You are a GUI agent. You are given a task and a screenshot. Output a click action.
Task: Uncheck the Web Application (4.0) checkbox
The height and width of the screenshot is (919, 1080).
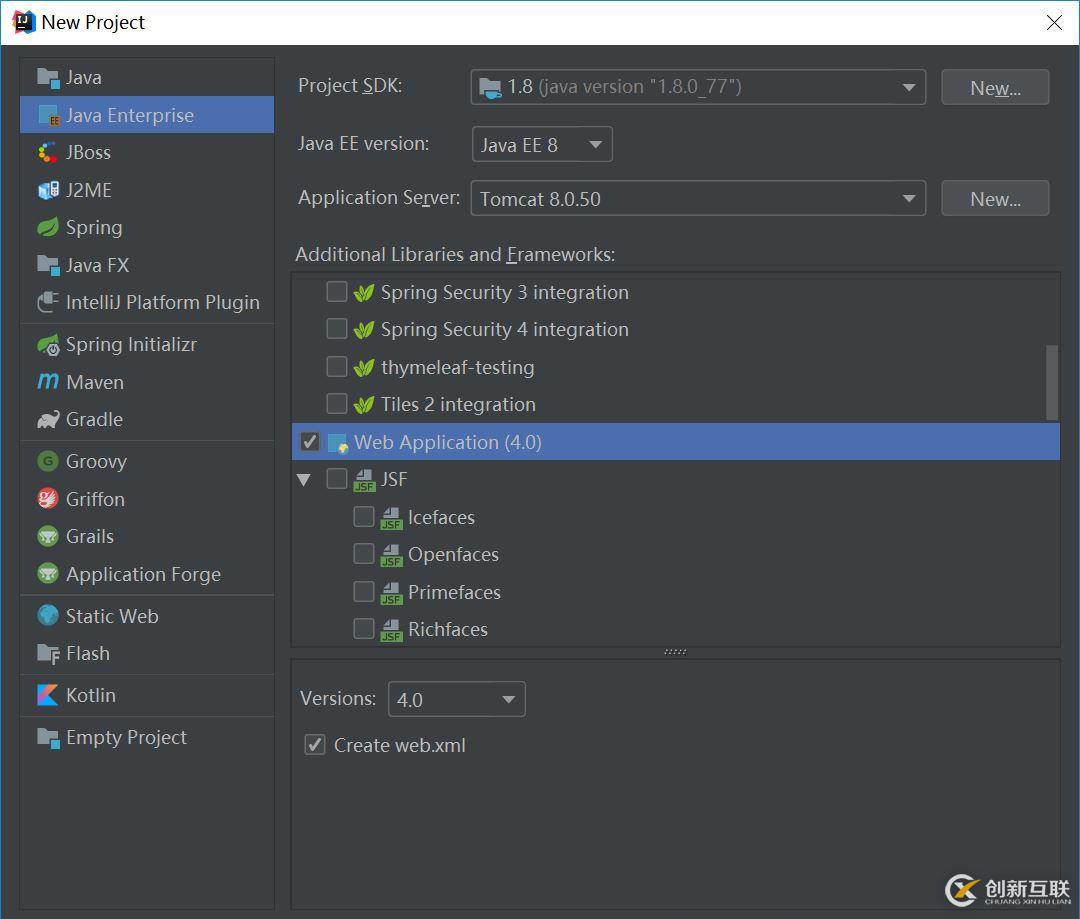point(310,442)
